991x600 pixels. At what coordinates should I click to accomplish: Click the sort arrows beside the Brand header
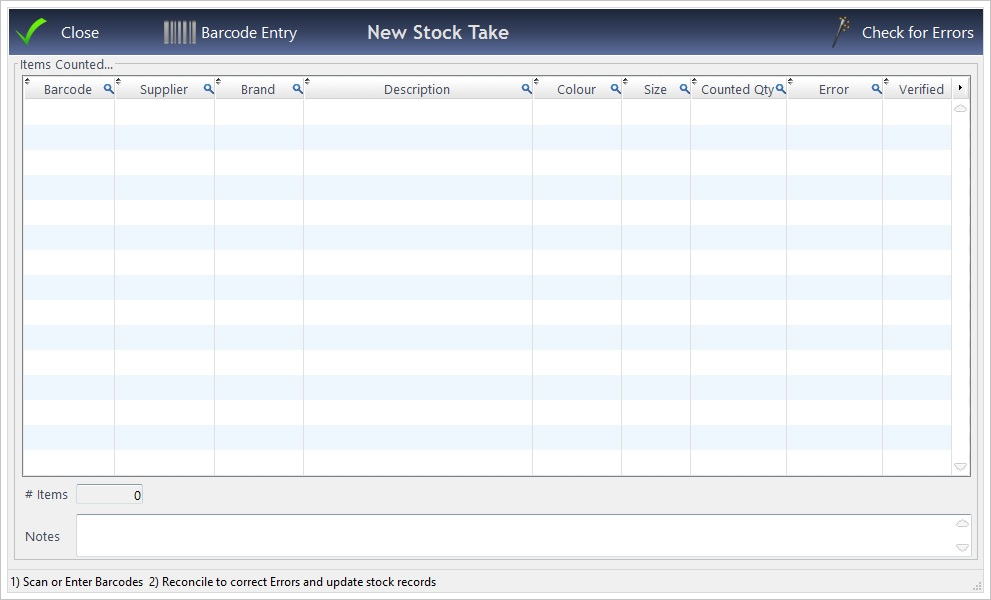[x=218, y=81]
